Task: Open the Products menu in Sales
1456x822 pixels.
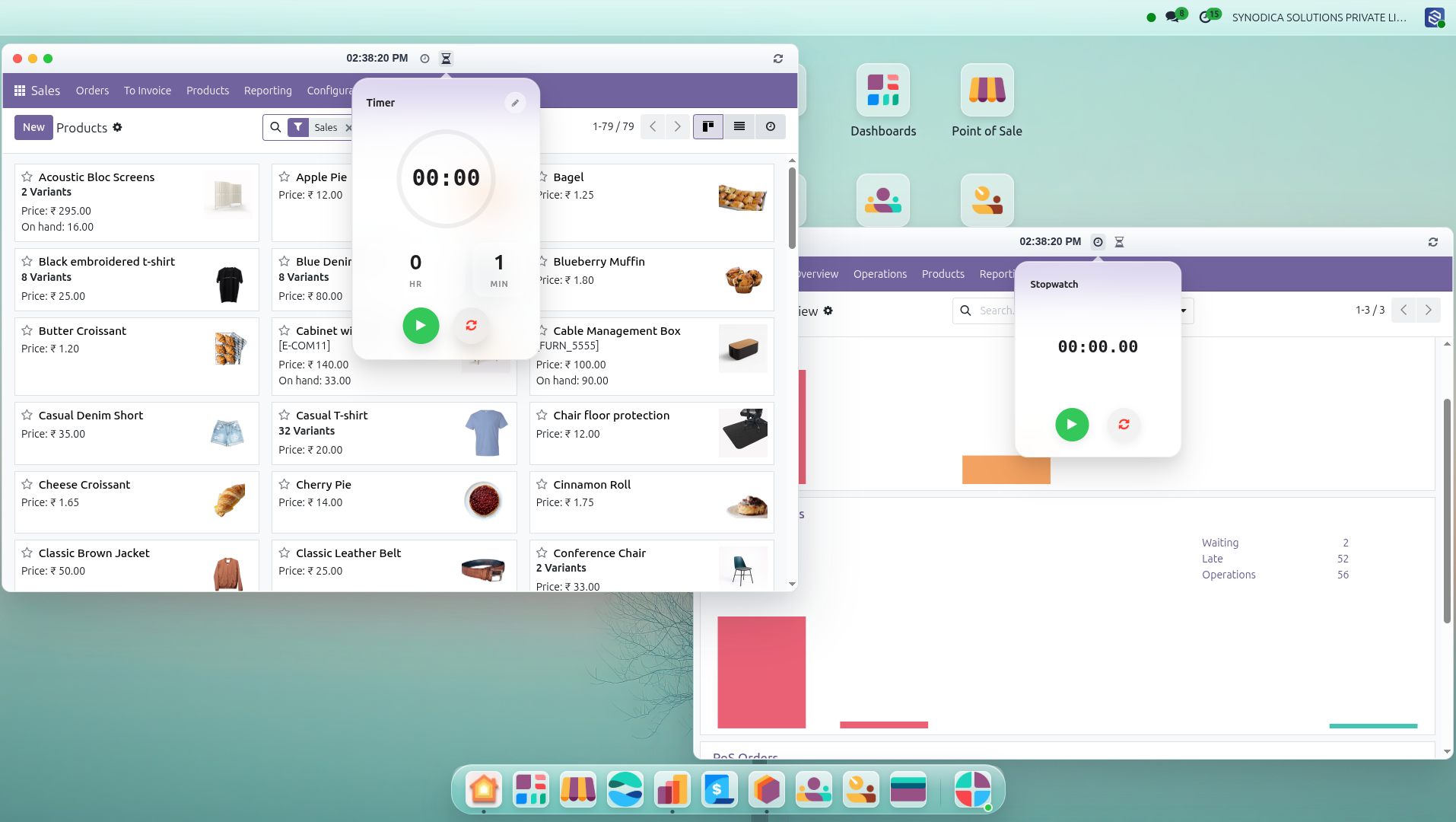Action: (x=208, y=91)
